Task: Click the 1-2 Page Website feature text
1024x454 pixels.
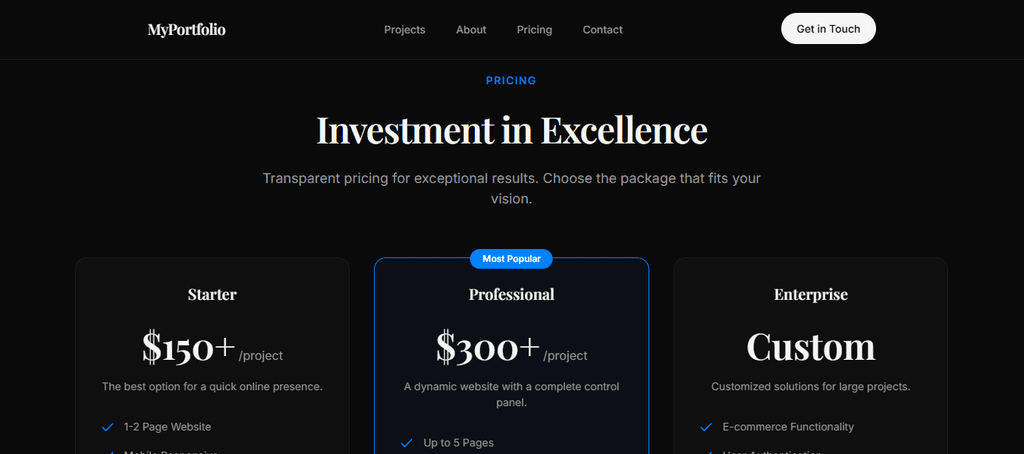Action: (x=167, y=427)
